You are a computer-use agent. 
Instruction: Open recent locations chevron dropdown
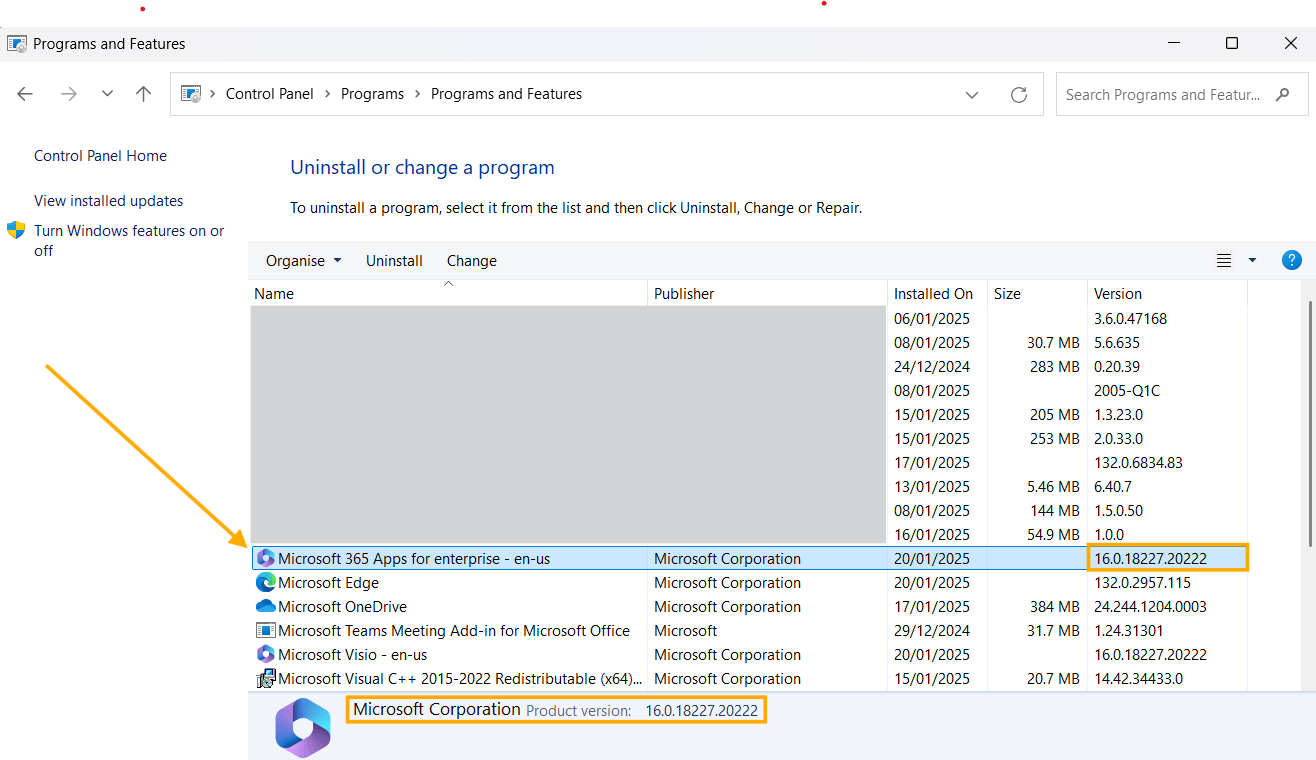pyautogui.click(x=107, y=94)
